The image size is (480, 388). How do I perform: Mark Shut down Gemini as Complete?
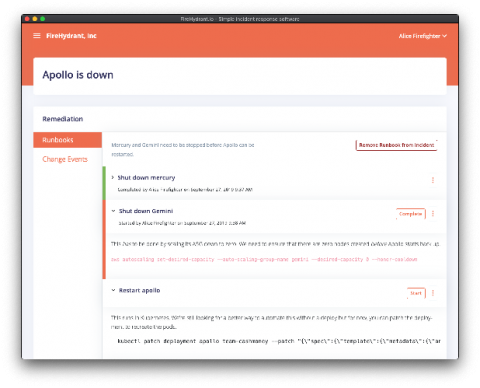pos(411,214)
